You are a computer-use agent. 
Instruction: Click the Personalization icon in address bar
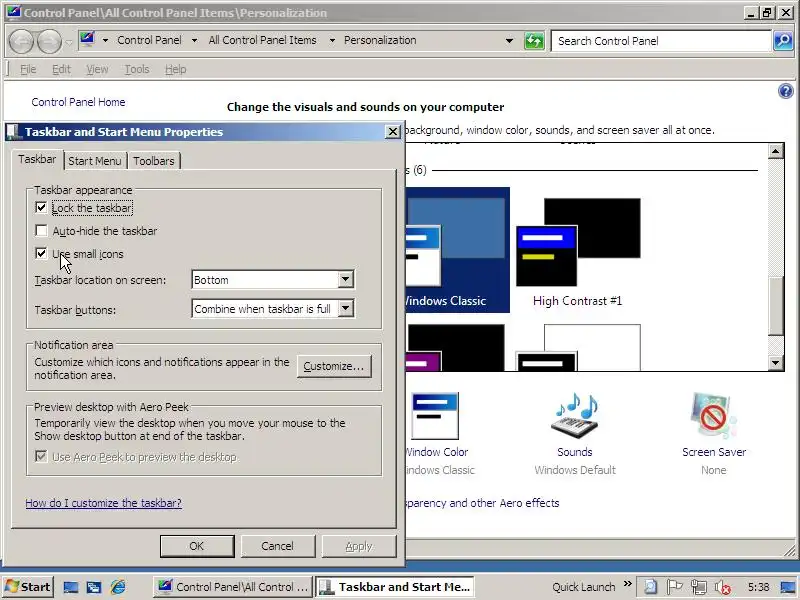tap(88, 39)
